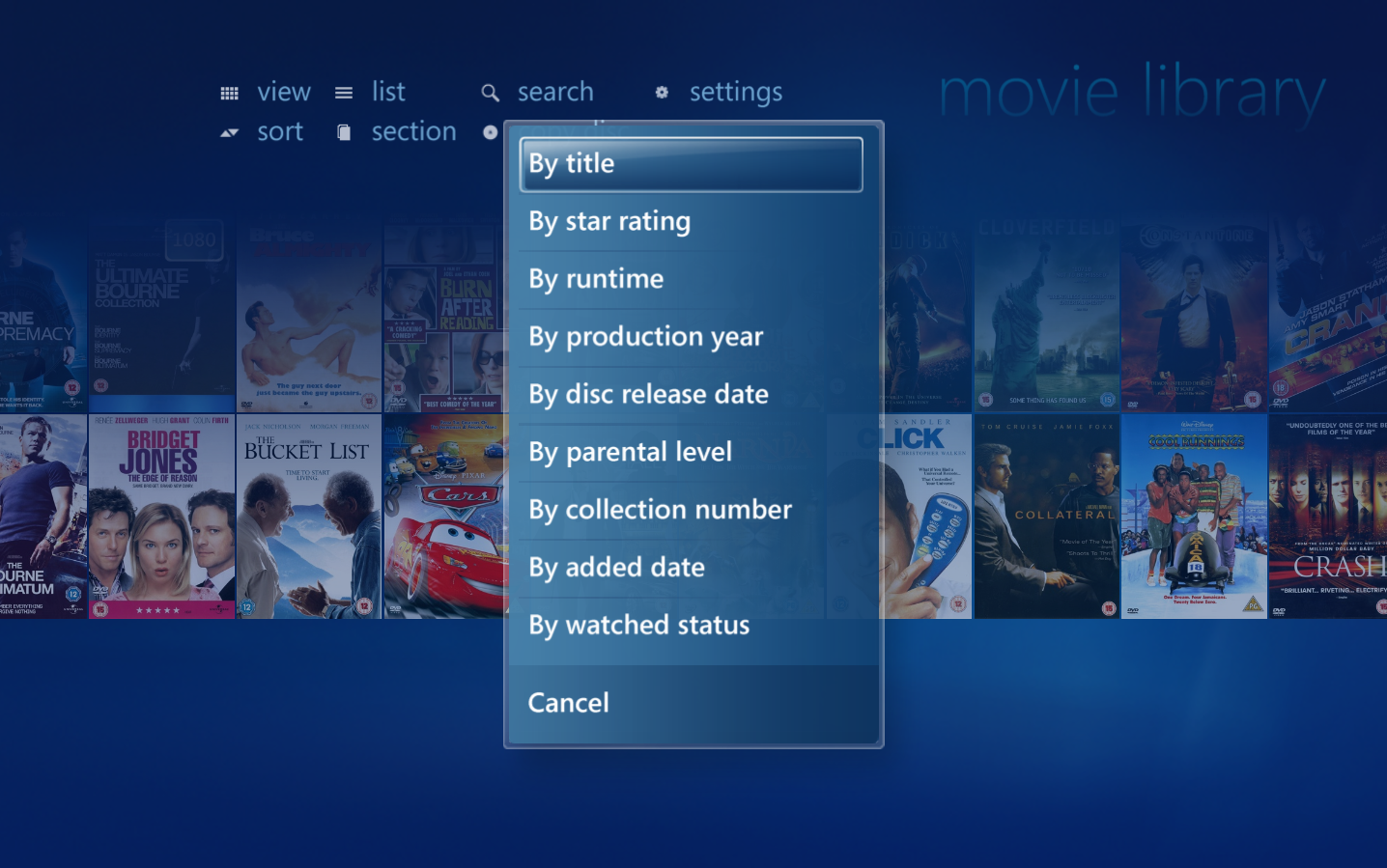The width and height of the screenshot is (1387, 868).
Task: Click the Cars movie cover
Action: [x=445, y=515]
